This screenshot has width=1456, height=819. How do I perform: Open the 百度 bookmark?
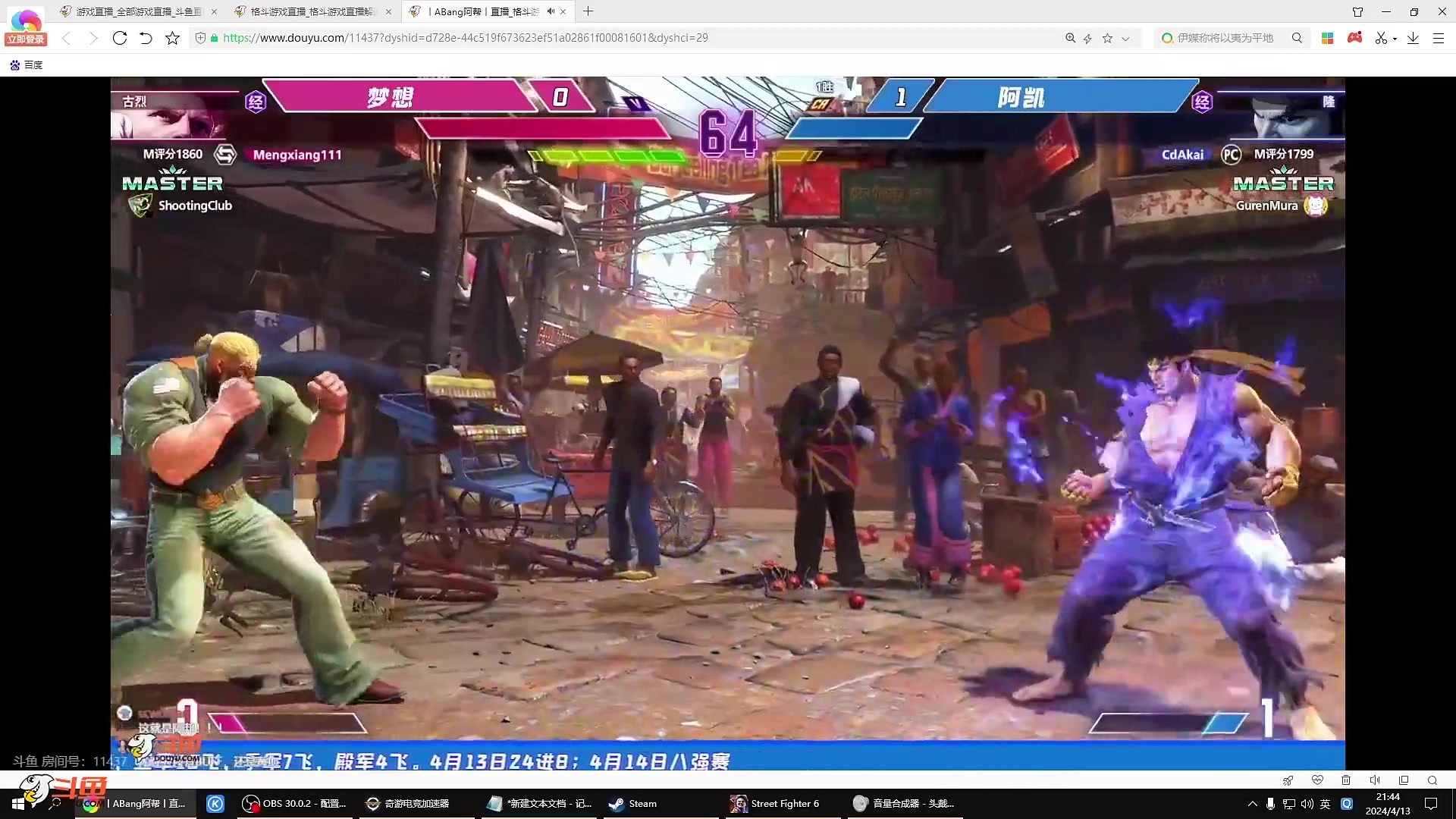coord(27,65)
